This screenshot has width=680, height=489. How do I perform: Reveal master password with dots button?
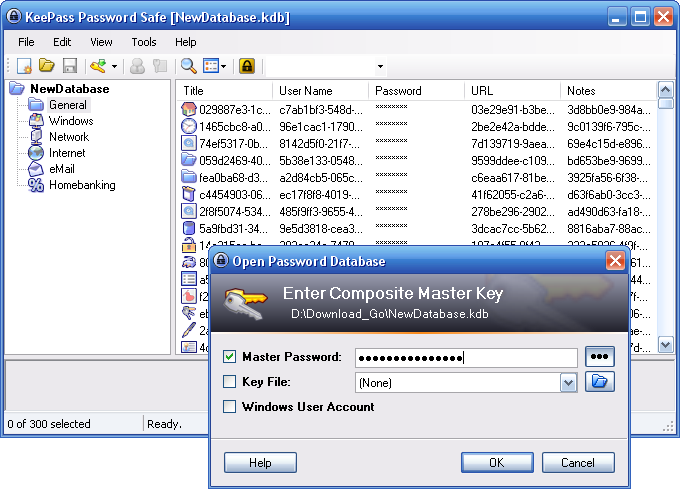[600, 357]
